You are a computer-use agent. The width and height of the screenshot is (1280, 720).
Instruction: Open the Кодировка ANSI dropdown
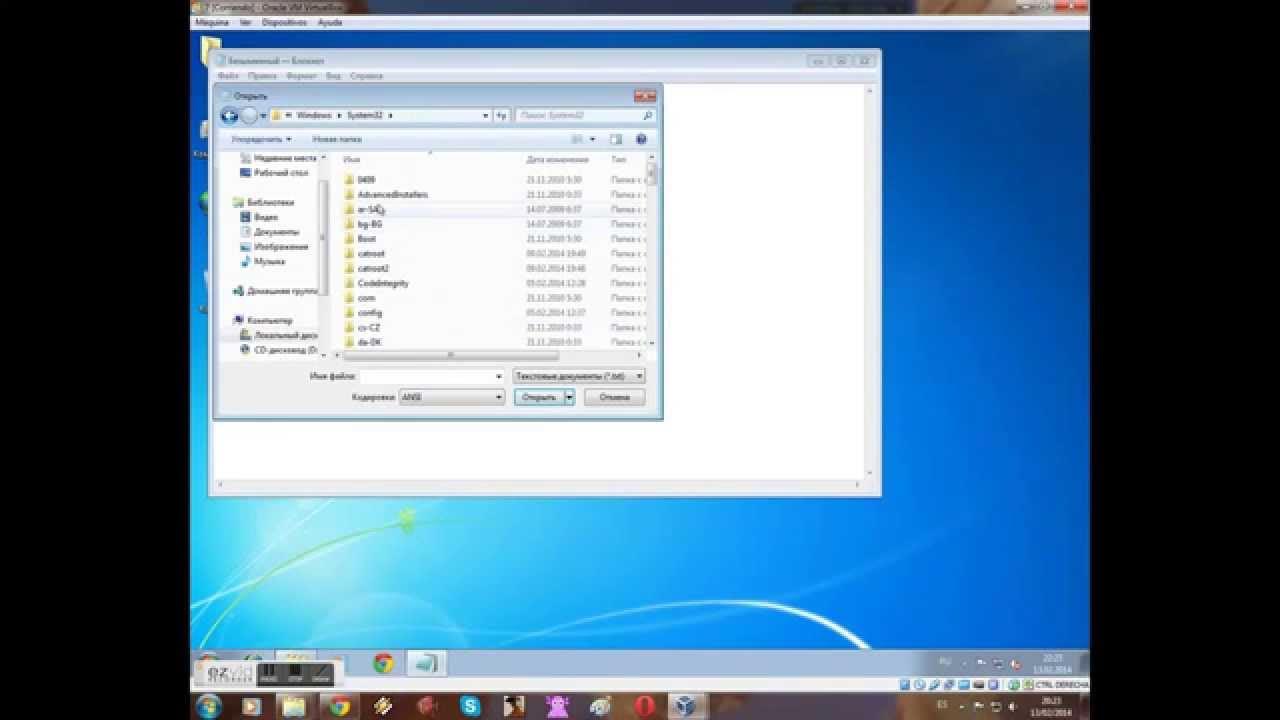[452, 397]
